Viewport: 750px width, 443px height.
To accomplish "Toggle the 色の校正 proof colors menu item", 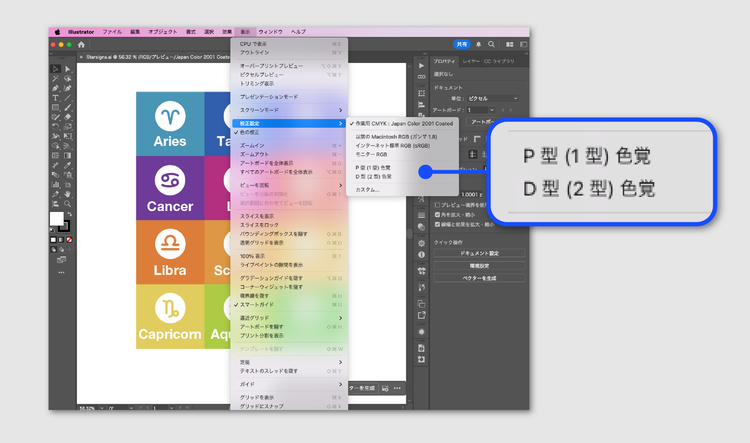I will coord(288,132).
